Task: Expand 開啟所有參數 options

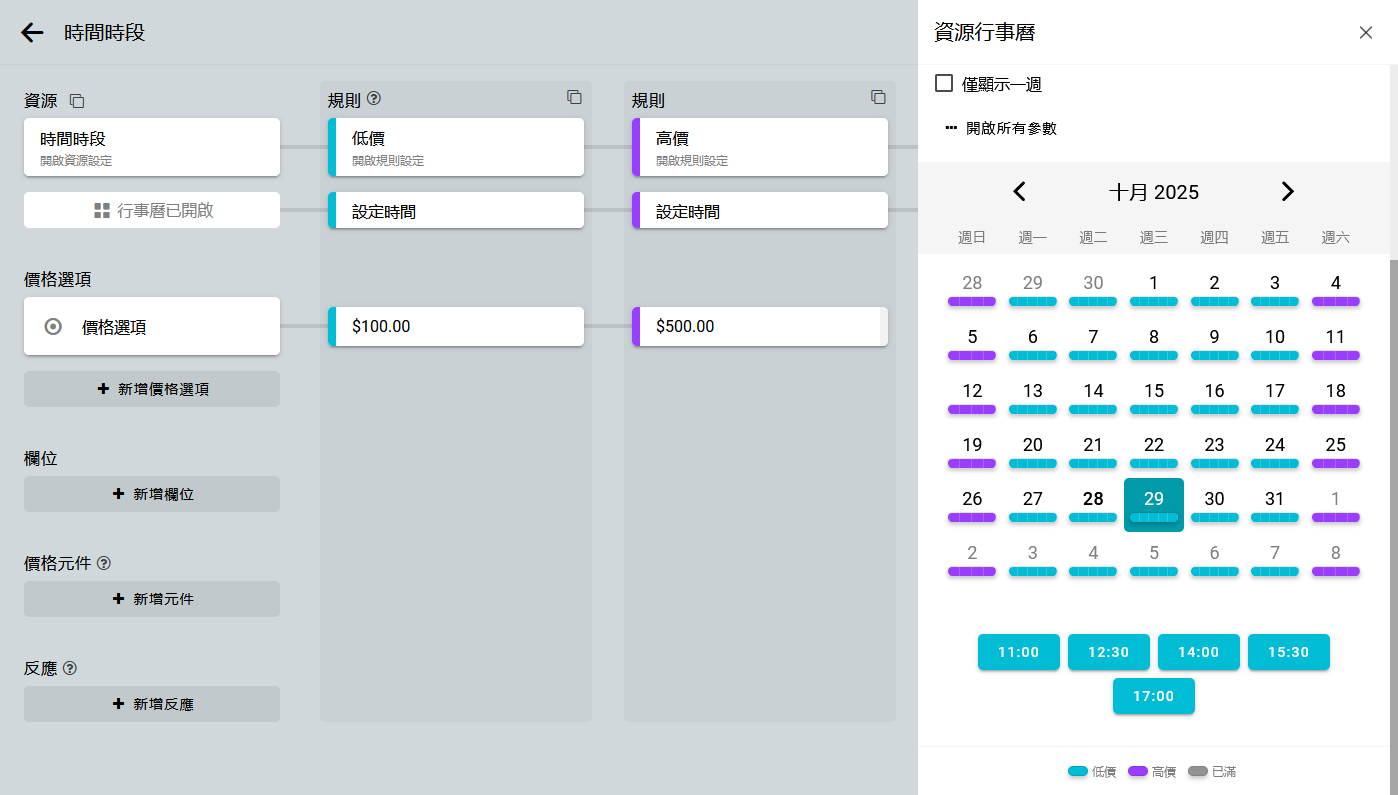Action: [1001, 128]
